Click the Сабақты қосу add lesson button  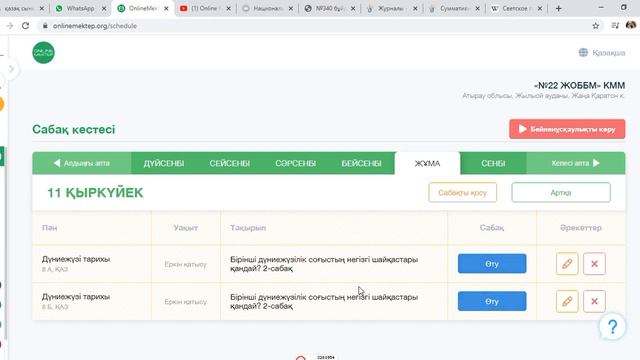point(462,192)
